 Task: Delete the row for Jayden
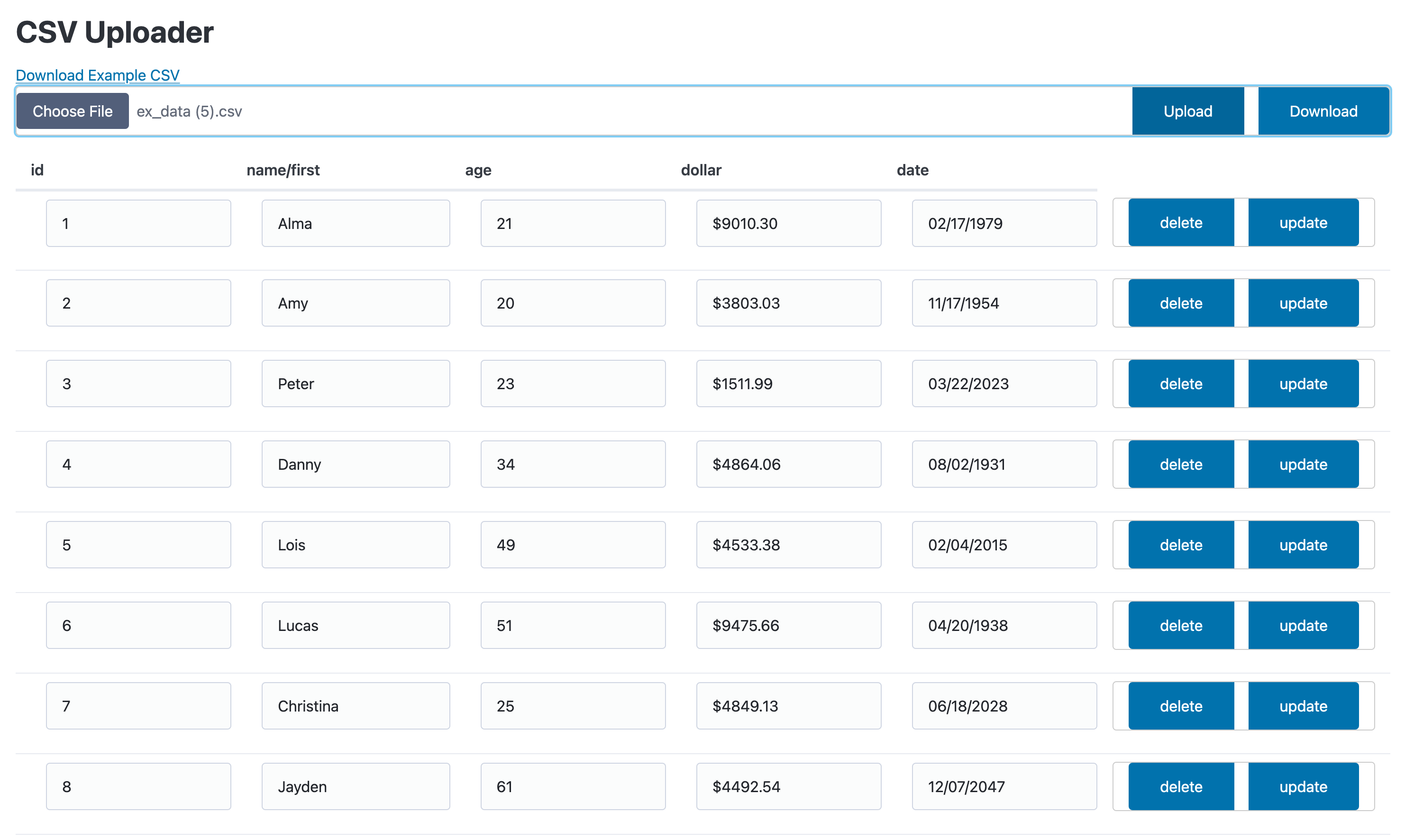point(1181,786)
